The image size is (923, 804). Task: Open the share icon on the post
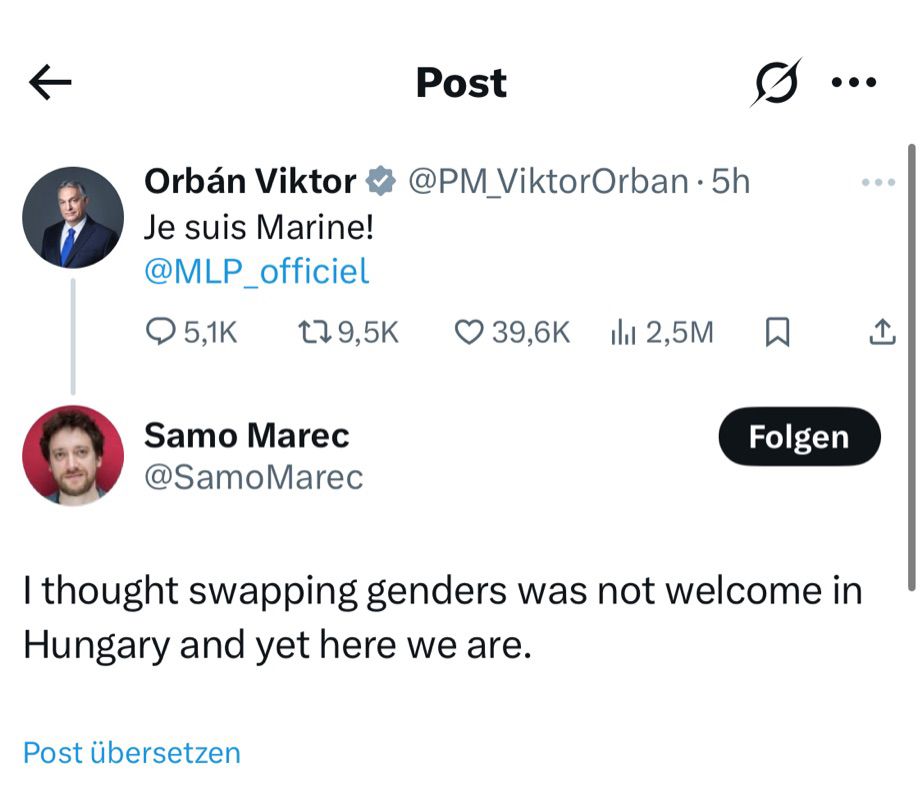coord(880,331)
